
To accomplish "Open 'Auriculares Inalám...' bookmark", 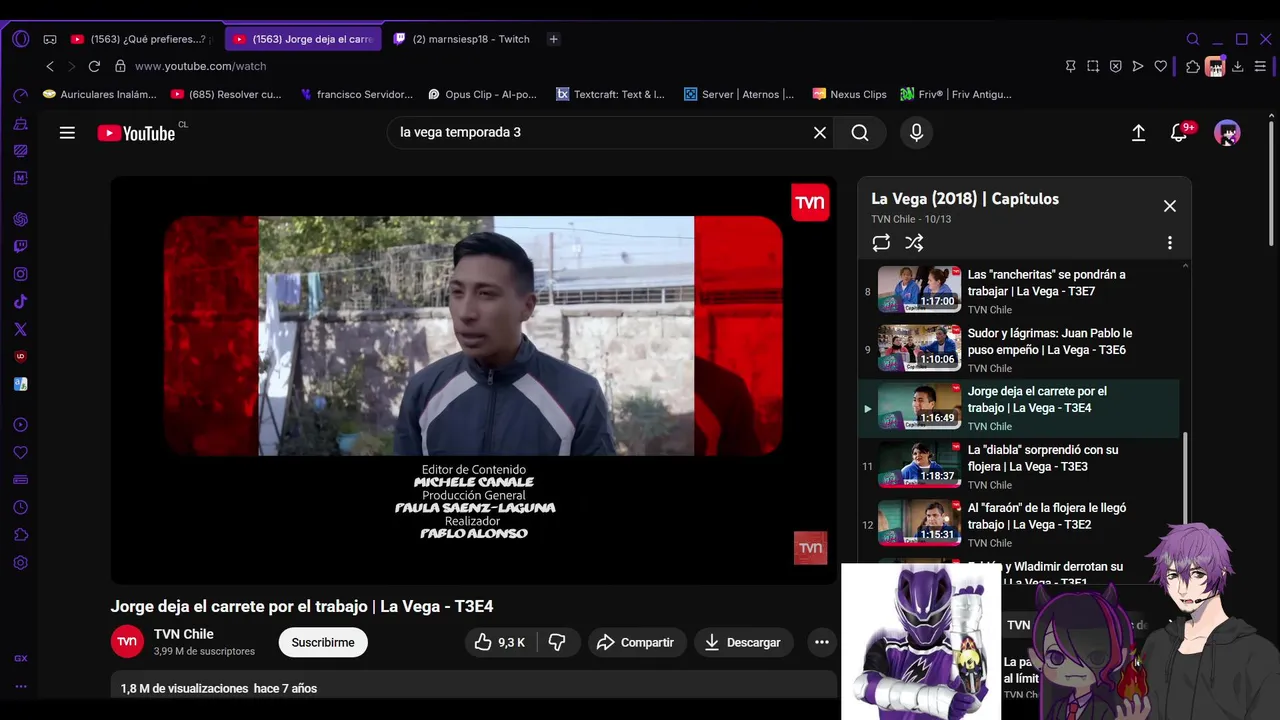I will pyautogui.click(x=100, y=94).
